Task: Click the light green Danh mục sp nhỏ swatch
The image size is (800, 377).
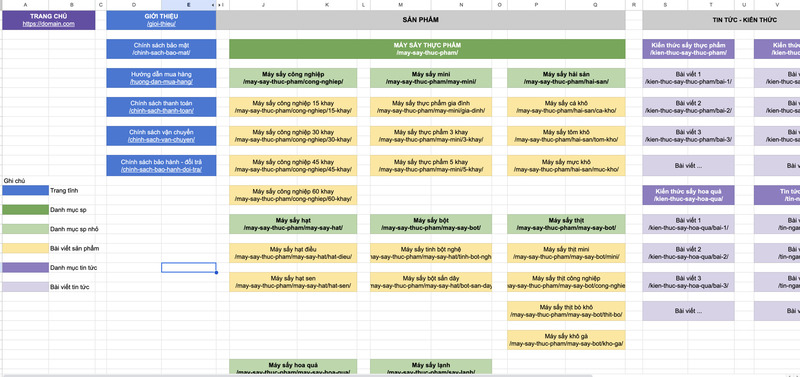Action: point(26,229)
